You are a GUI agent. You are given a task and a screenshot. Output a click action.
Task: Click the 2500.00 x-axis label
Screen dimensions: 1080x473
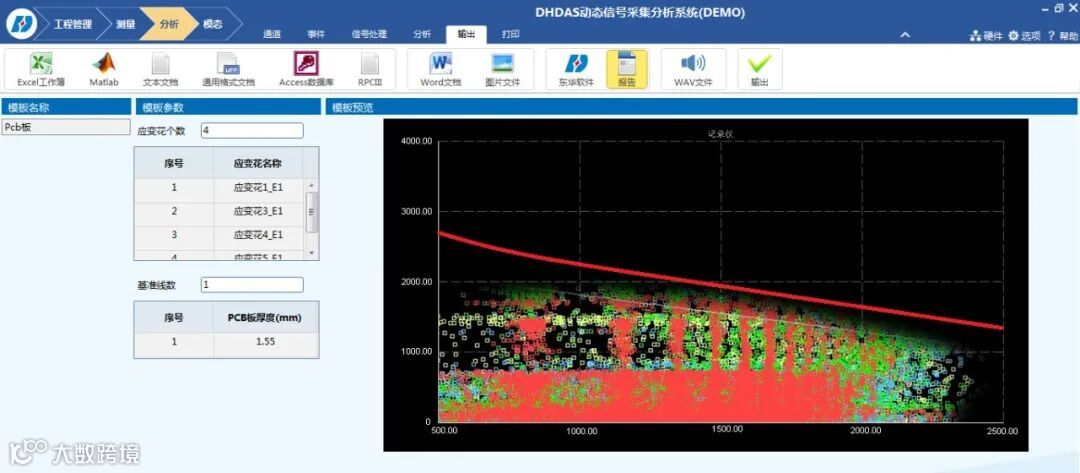1002,430
